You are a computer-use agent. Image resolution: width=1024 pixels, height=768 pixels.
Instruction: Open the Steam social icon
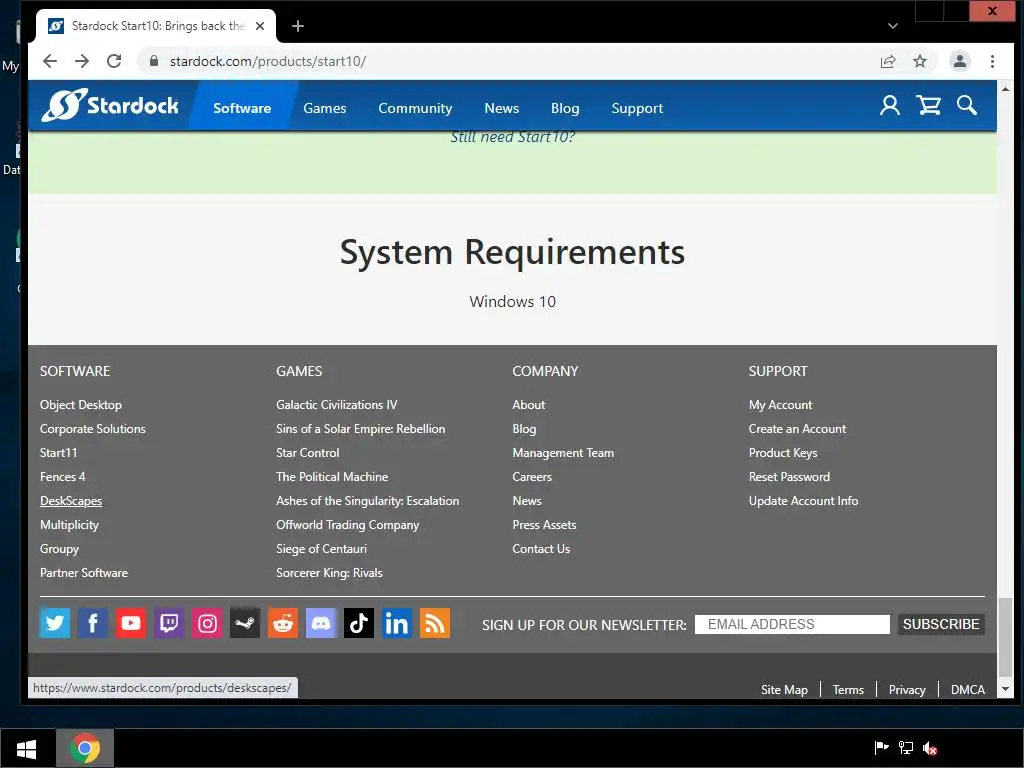(245, 623)
